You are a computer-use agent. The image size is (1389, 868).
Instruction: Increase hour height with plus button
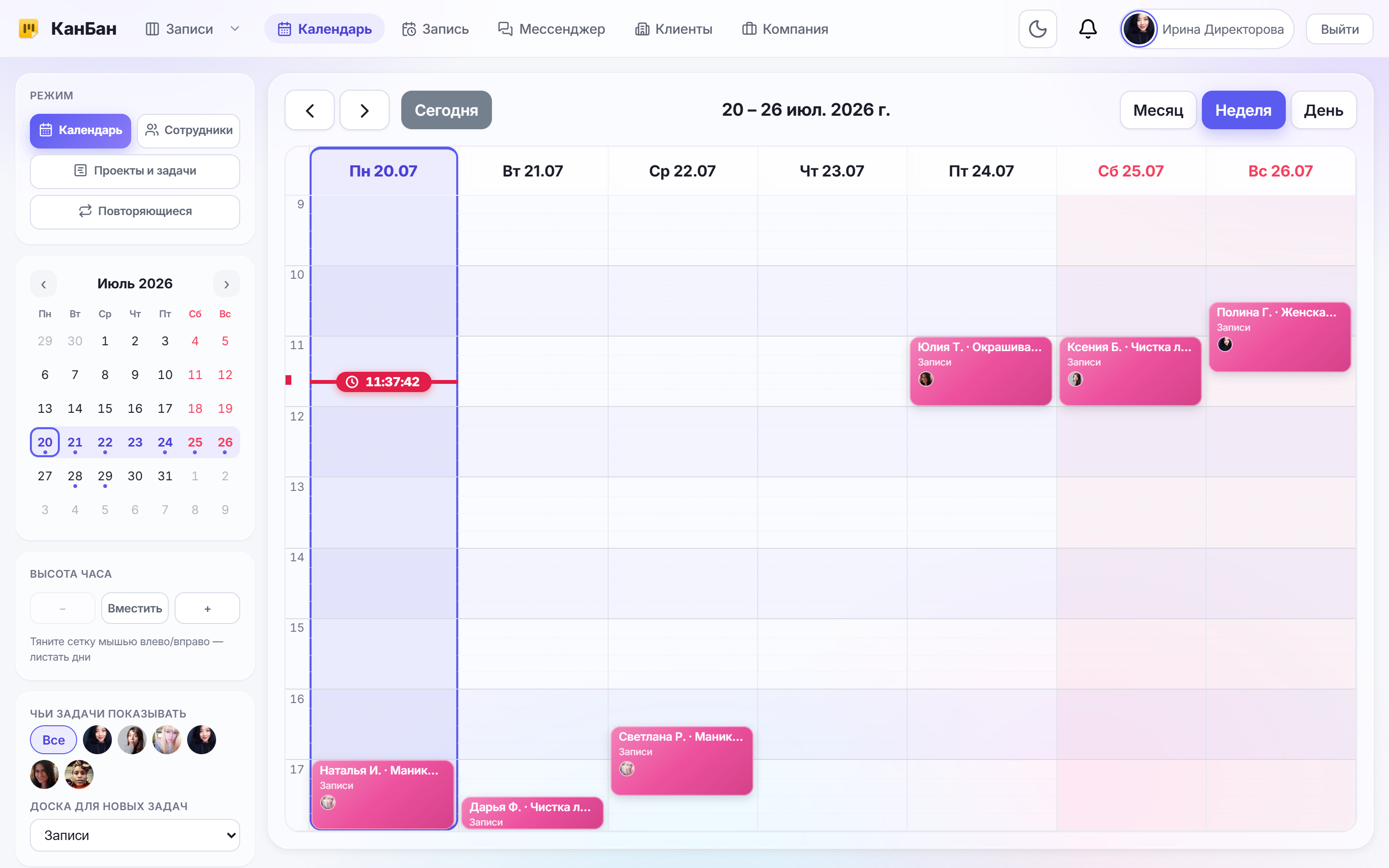(207, 608)
